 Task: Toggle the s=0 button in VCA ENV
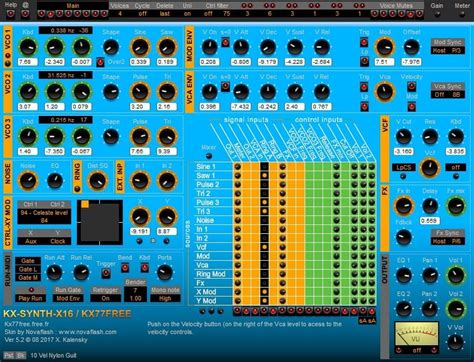[x=226, y=86]
